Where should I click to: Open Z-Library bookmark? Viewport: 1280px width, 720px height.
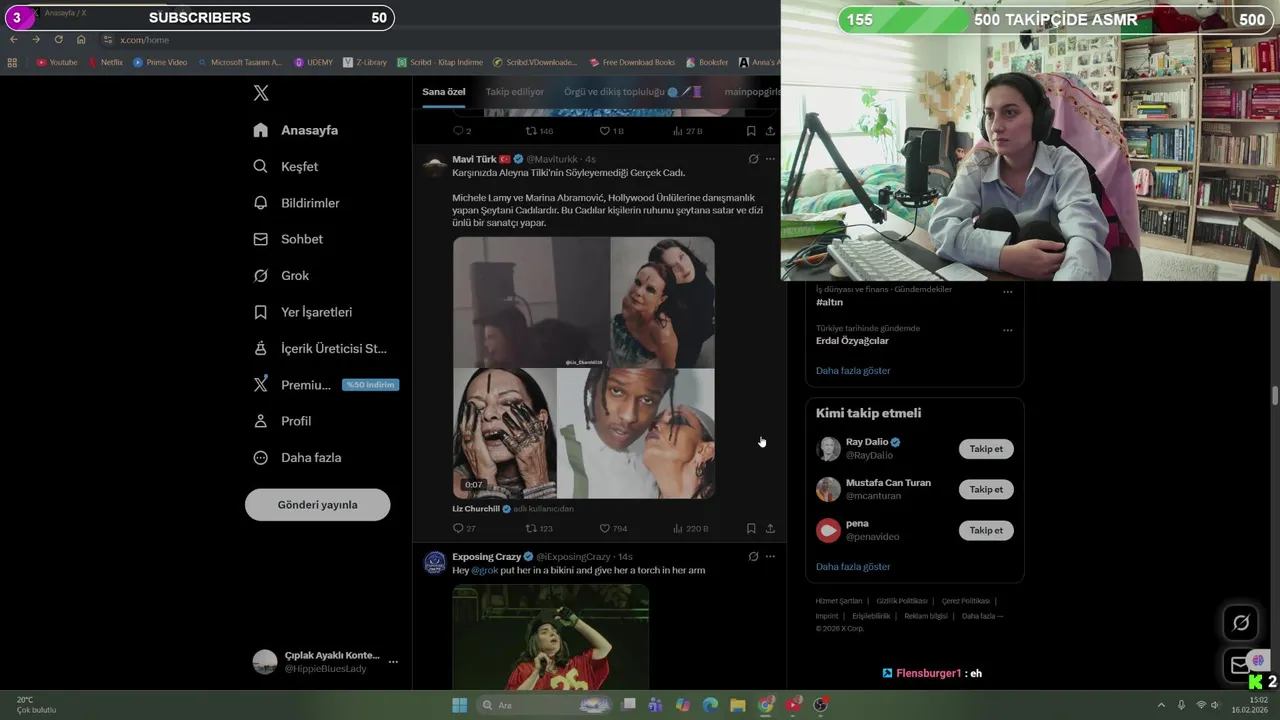[x=365, y=62]
